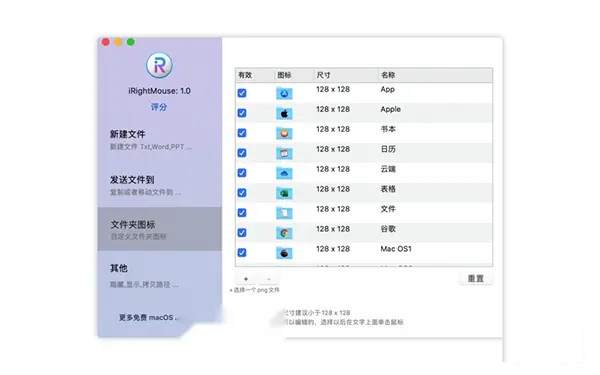Click the yellow minimize window button

pos(118,42)
